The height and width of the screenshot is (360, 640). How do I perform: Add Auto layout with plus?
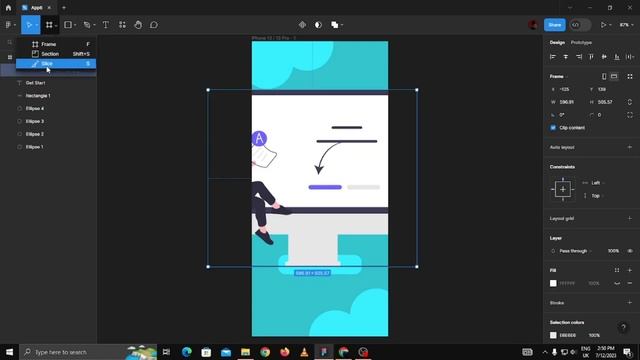(x=630, y=147)
